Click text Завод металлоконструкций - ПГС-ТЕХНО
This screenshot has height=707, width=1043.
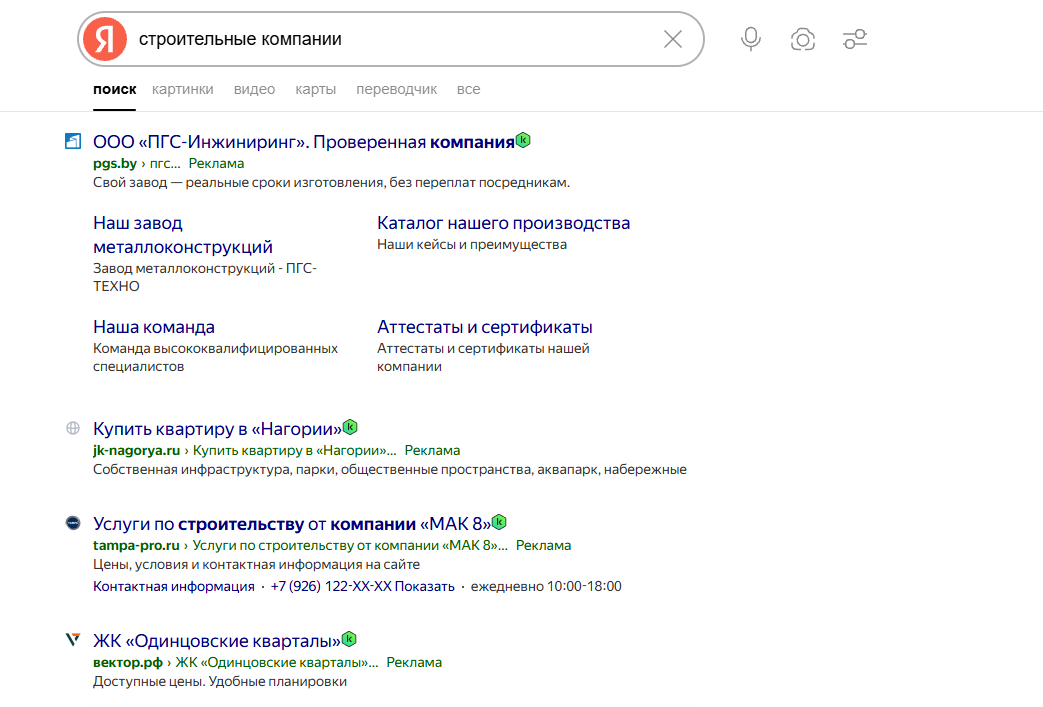(x=205, y=278)
